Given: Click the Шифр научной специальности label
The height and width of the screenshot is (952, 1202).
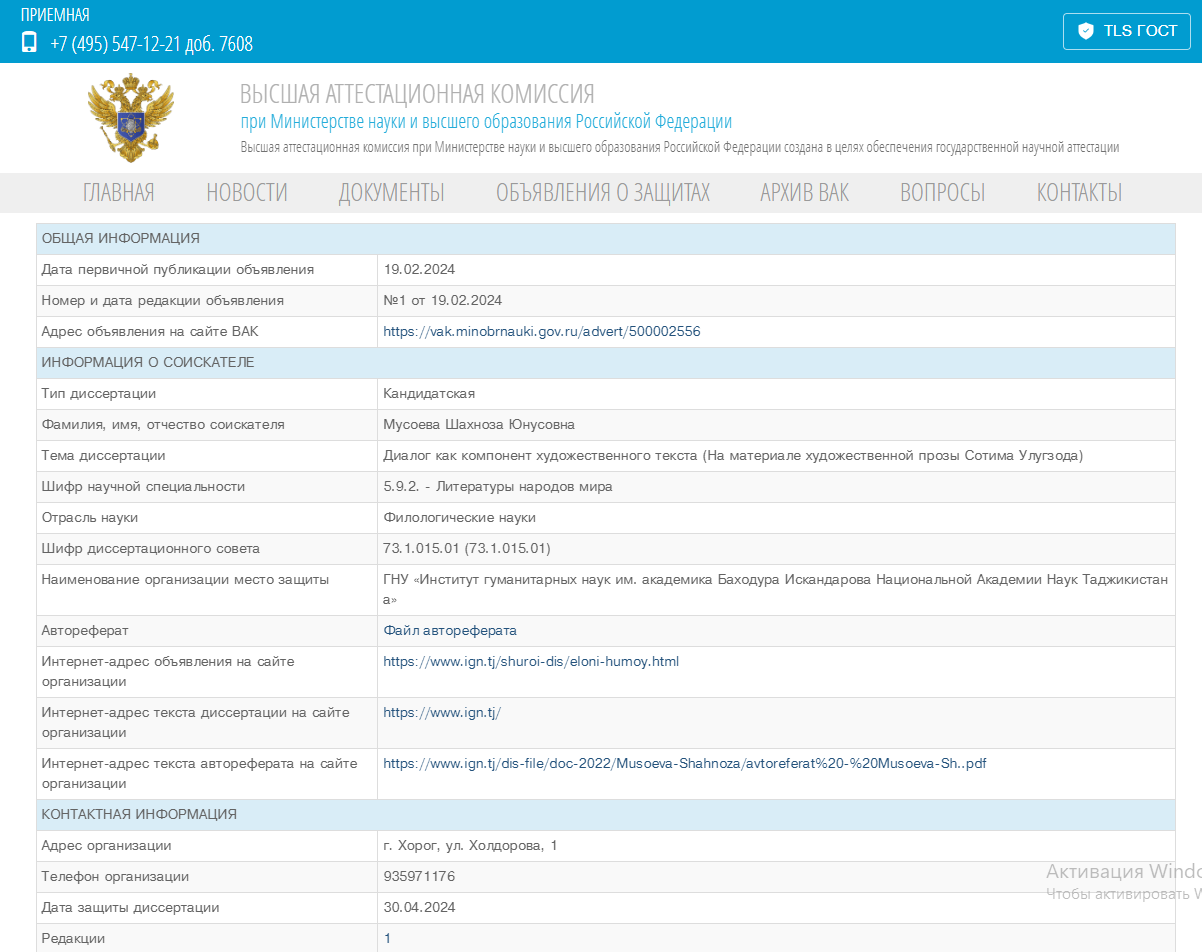Looking at the screenshot, I should (143, 487).
